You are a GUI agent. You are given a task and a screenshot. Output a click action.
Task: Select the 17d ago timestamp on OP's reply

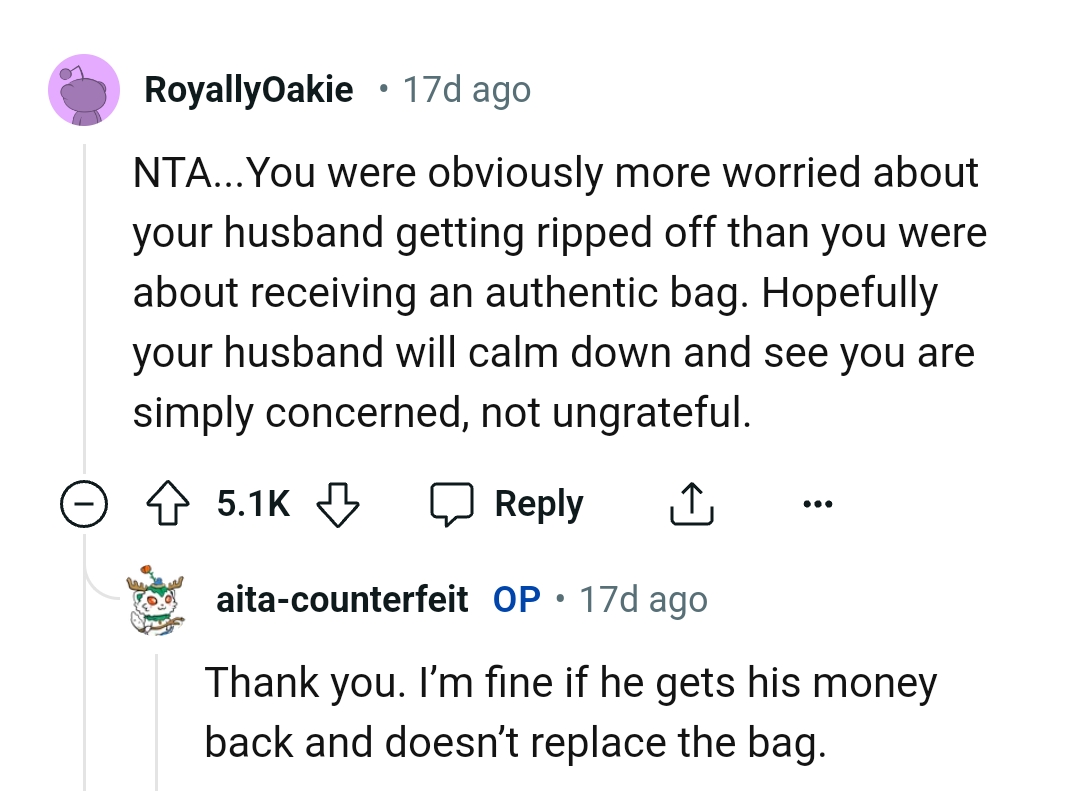click(x=644, y=599)
